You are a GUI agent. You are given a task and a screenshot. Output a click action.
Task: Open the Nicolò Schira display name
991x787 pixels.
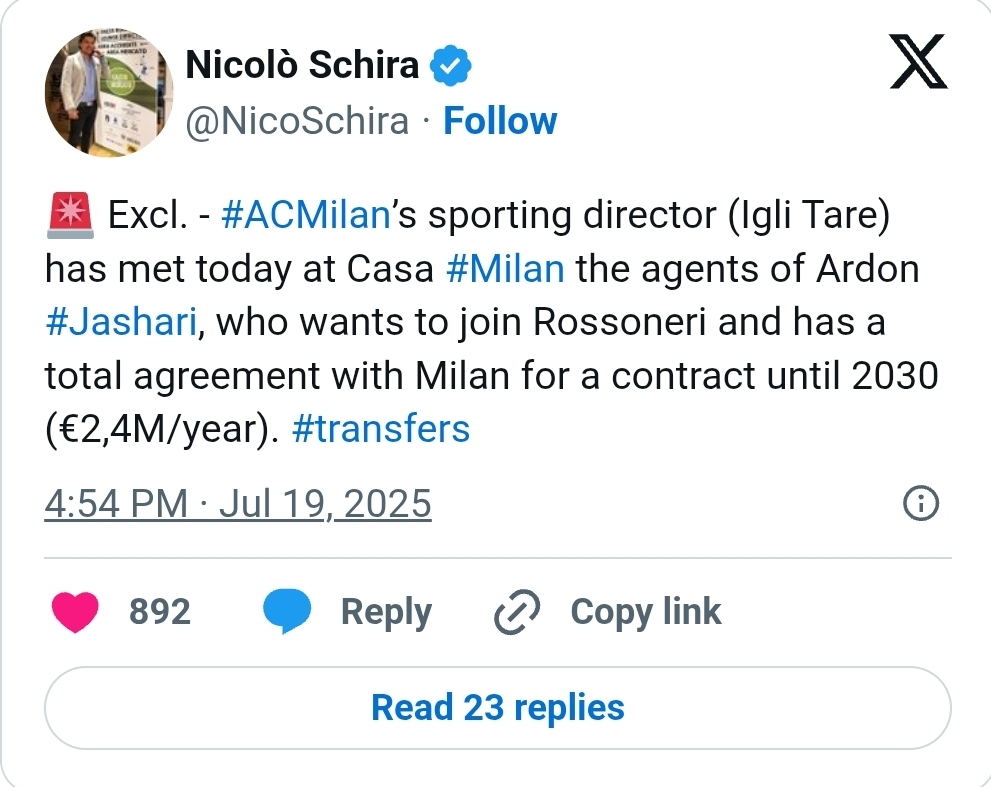point(302,65)
